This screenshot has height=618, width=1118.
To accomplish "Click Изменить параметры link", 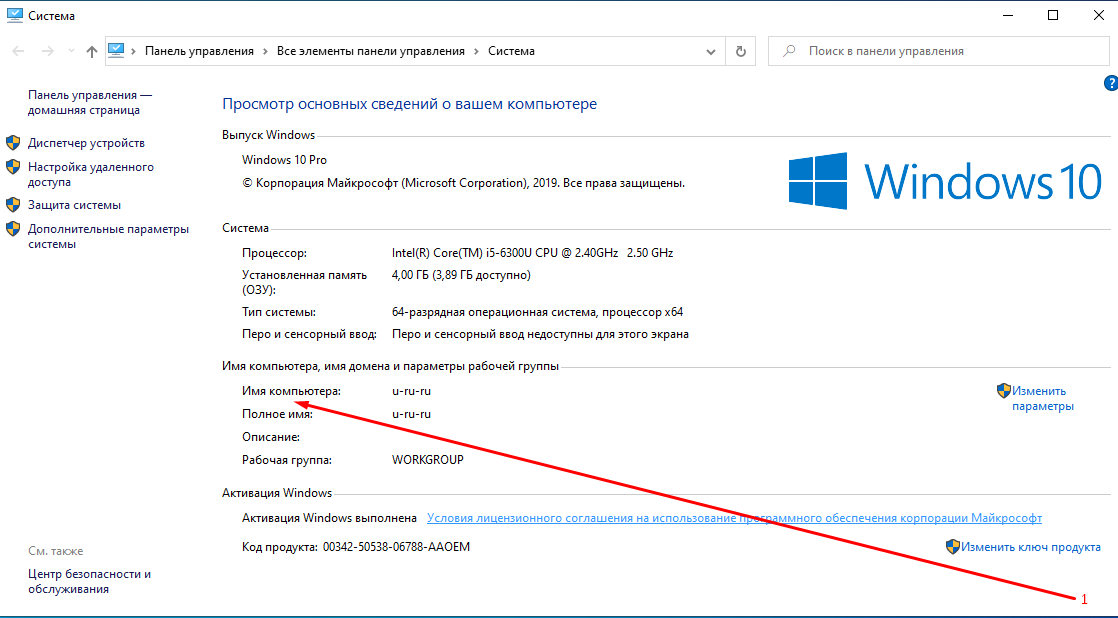I will [1042, 398].
